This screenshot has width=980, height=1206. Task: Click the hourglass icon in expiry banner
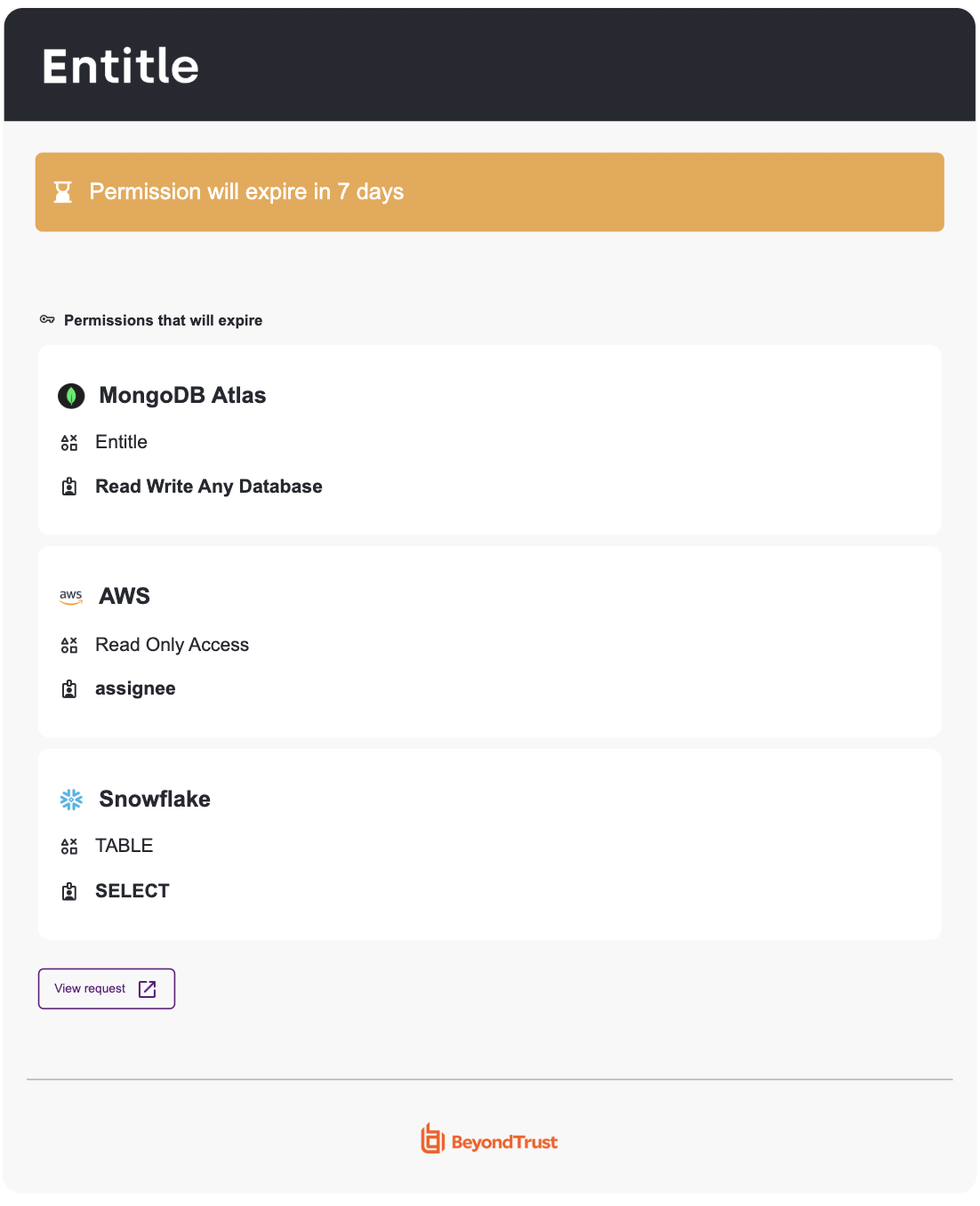(62, 192)
